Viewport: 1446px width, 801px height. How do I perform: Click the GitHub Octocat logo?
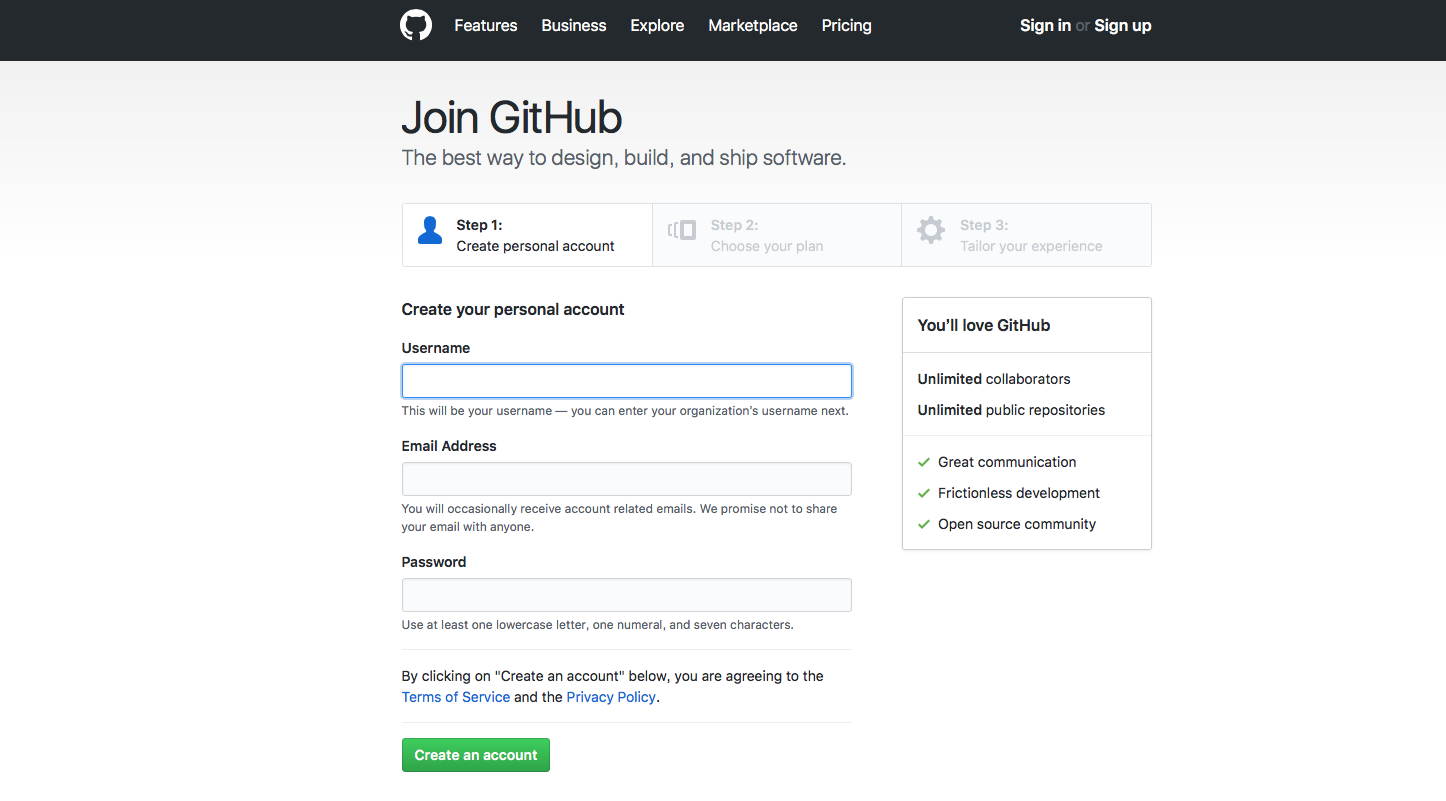416,25
